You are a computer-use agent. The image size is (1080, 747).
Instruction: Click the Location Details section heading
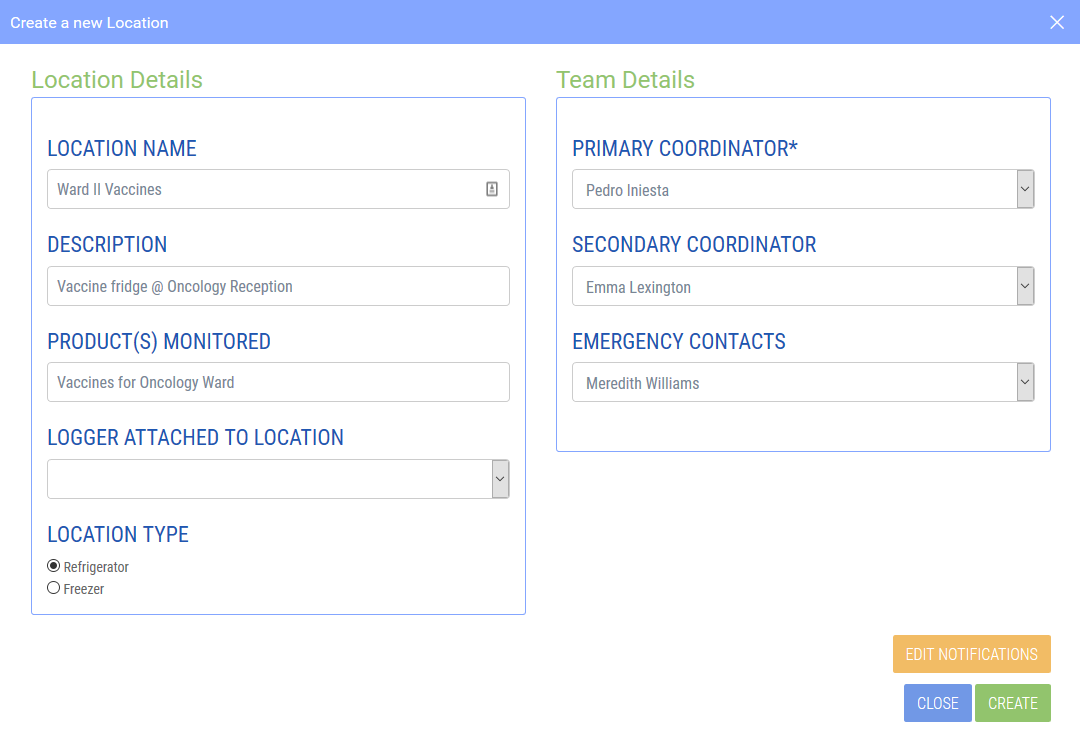click(117, 80)
